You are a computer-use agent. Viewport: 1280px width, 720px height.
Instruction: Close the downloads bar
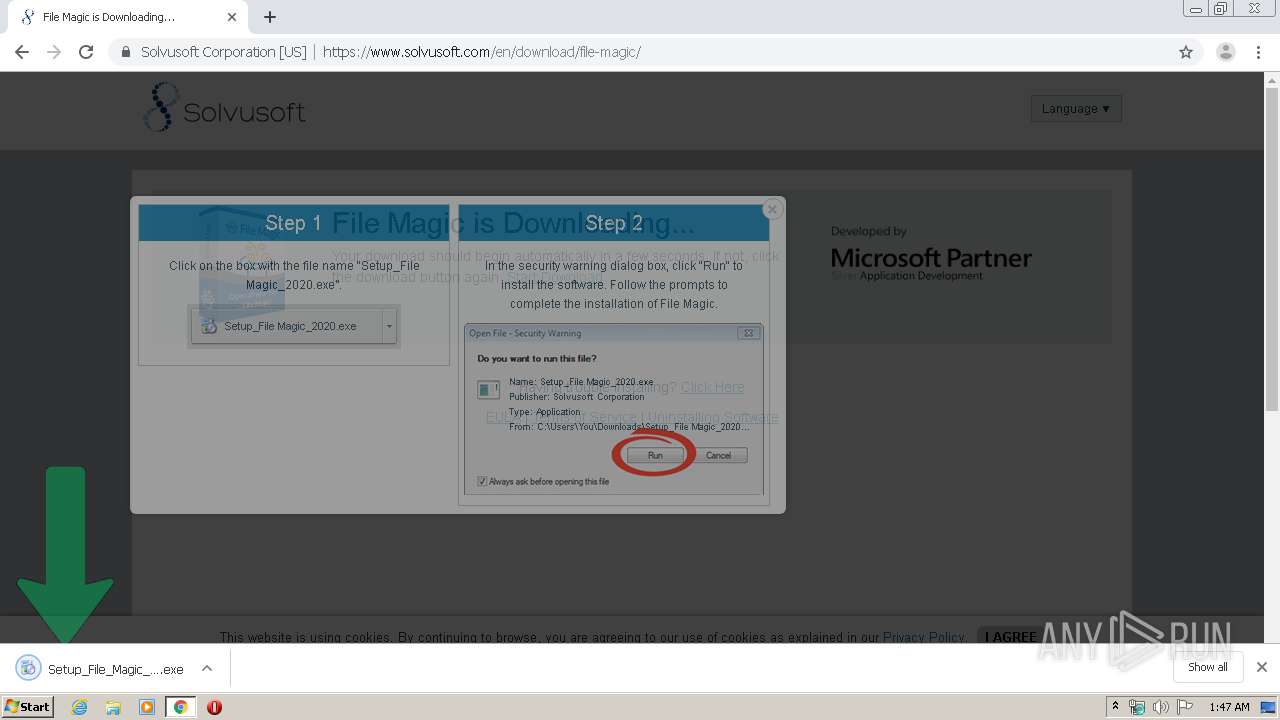pyautogui.click(x=1262, y=667)
